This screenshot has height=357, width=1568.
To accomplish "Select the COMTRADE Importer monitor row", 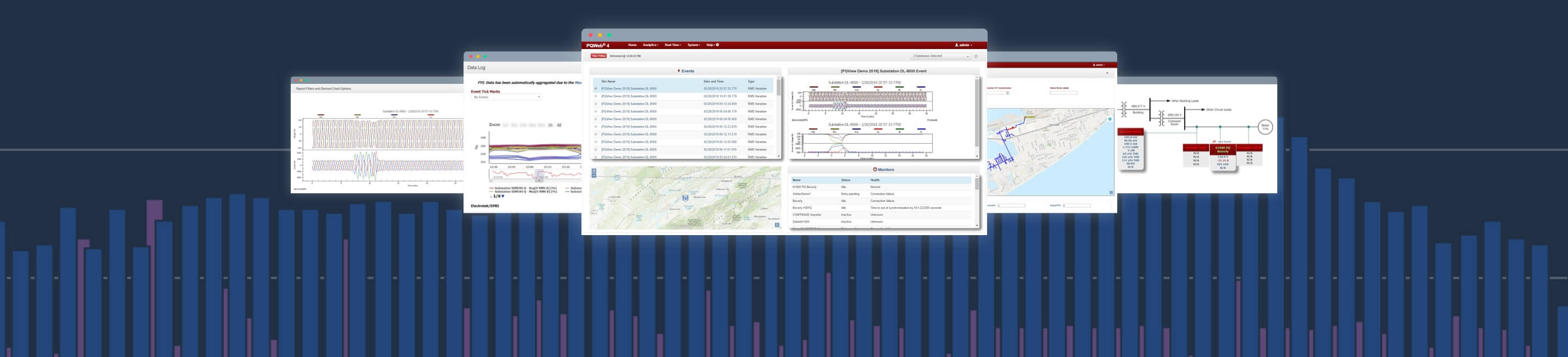I will click(x=881, y=214).
